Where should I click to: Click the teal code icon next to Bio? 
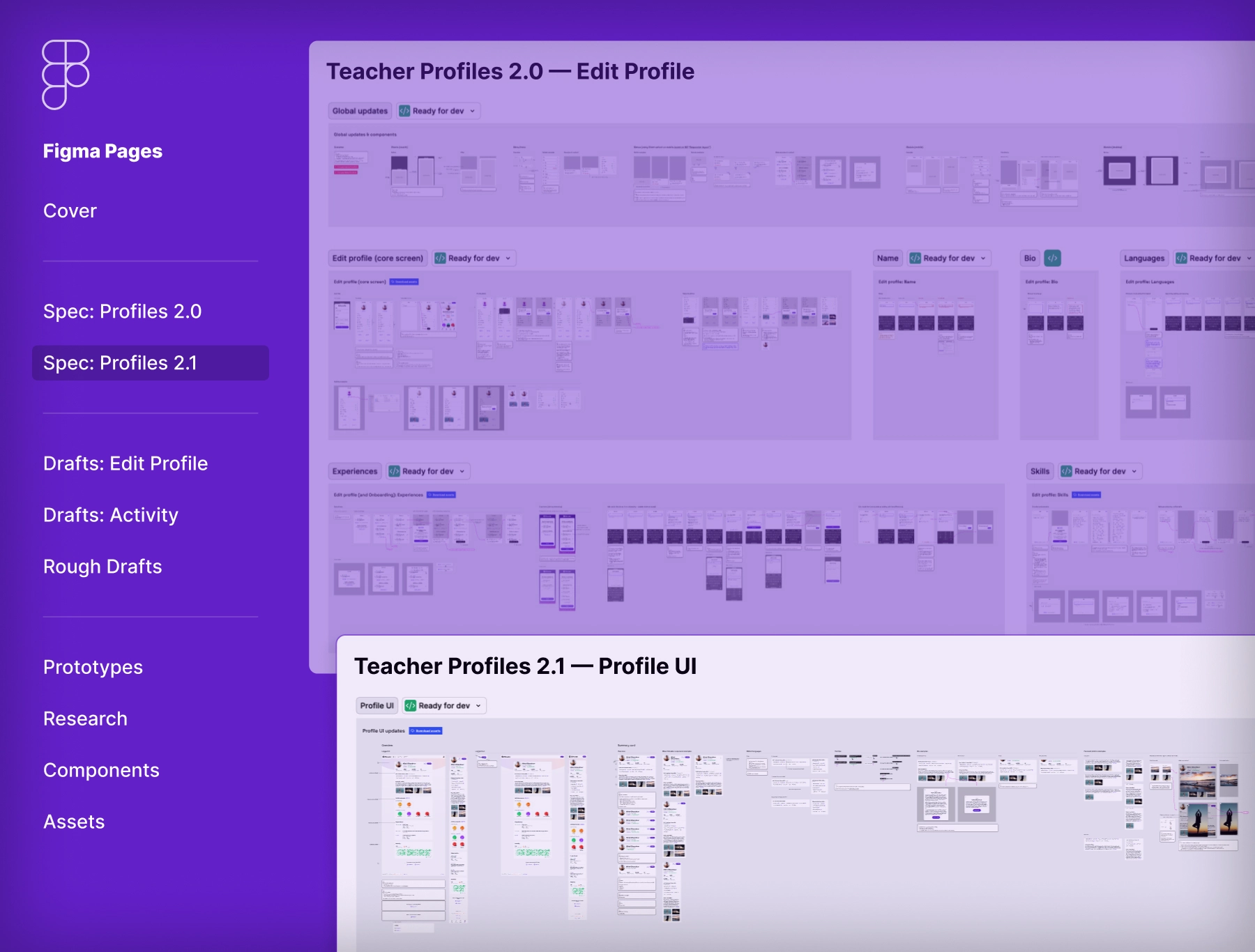(x=1052, y=258)
